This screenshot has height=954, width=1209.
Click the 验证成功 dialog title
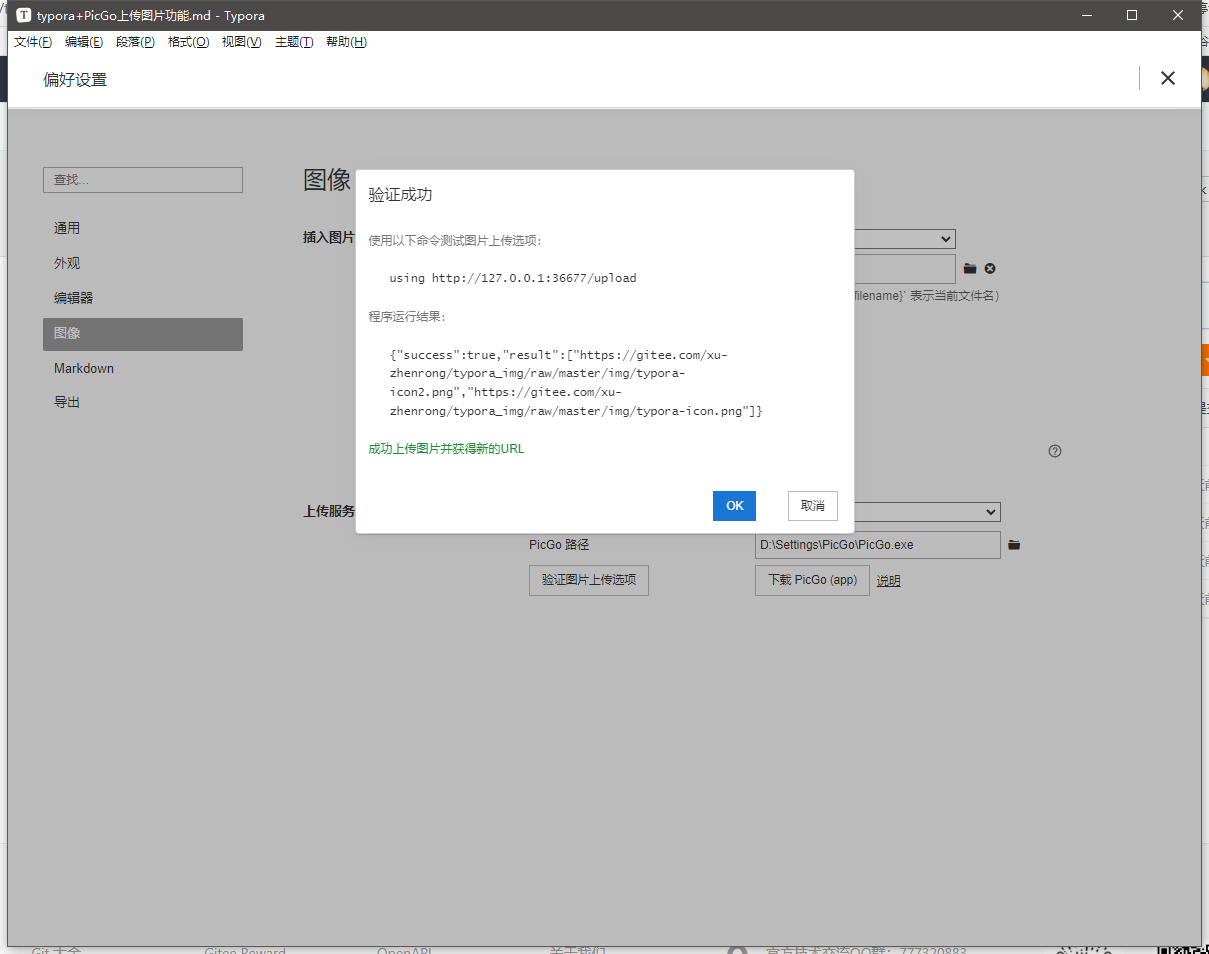(400, 195)
